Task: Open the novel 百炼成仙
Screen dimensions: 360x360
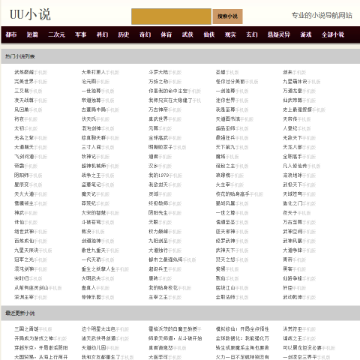Action: [24, 240]
